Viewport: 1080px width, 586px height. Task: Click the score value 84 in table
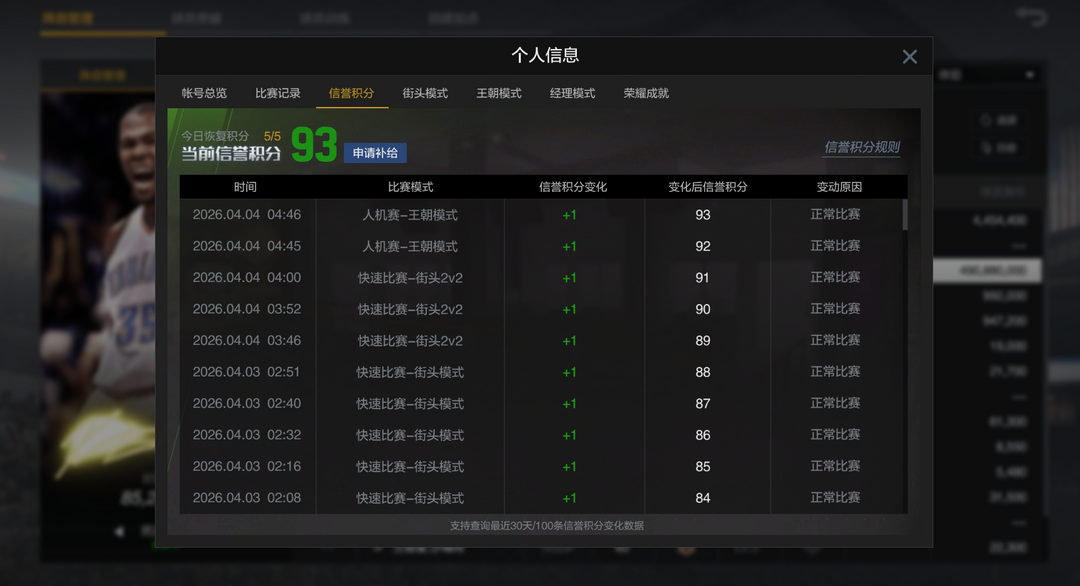[703, 498]
